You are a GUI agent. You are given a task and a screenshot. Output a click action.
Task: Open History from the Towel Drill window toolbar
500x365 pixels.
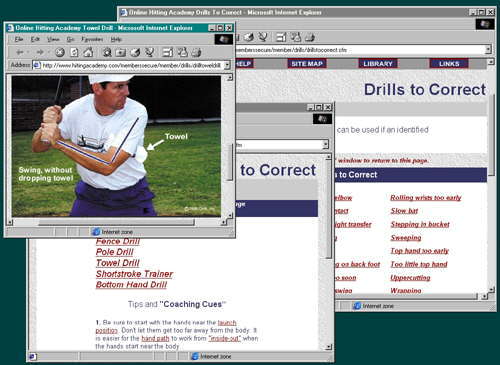pos(135,52)
